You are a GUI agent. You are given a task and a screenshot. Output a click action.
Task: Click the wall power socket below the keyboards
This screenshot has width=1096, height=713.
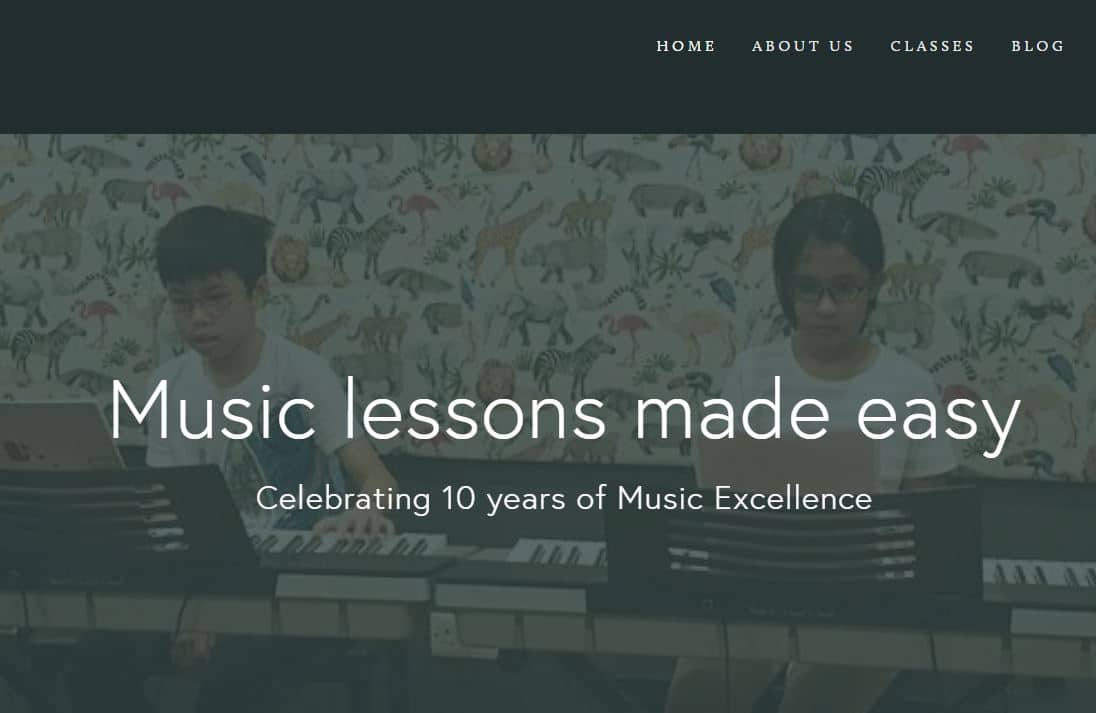[x=443, y=629]
